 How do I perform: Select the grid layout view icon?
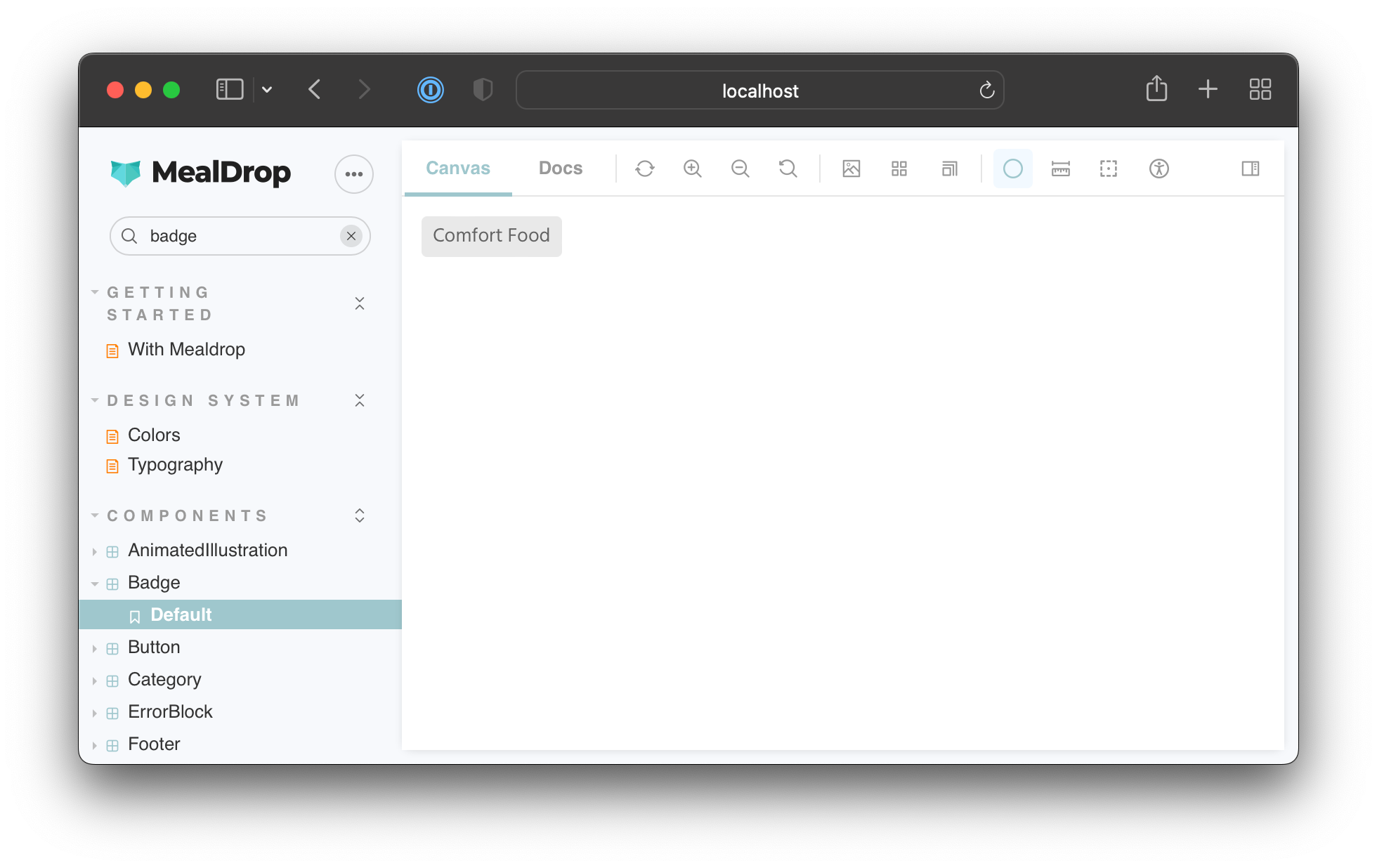point(899,167)
